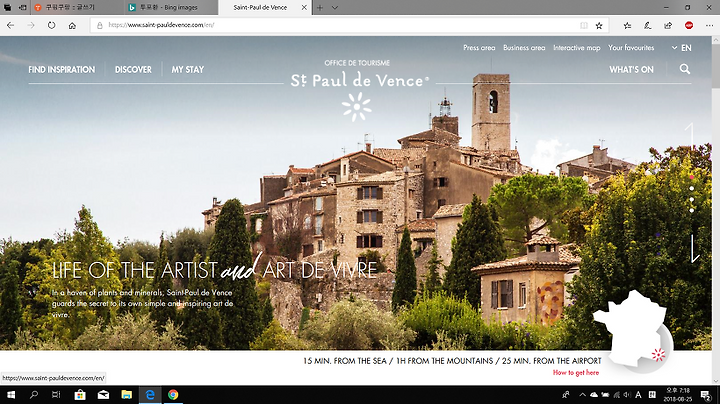Open OneDrive cloud tray icon
720x404 pixels.
click(594, 395)
